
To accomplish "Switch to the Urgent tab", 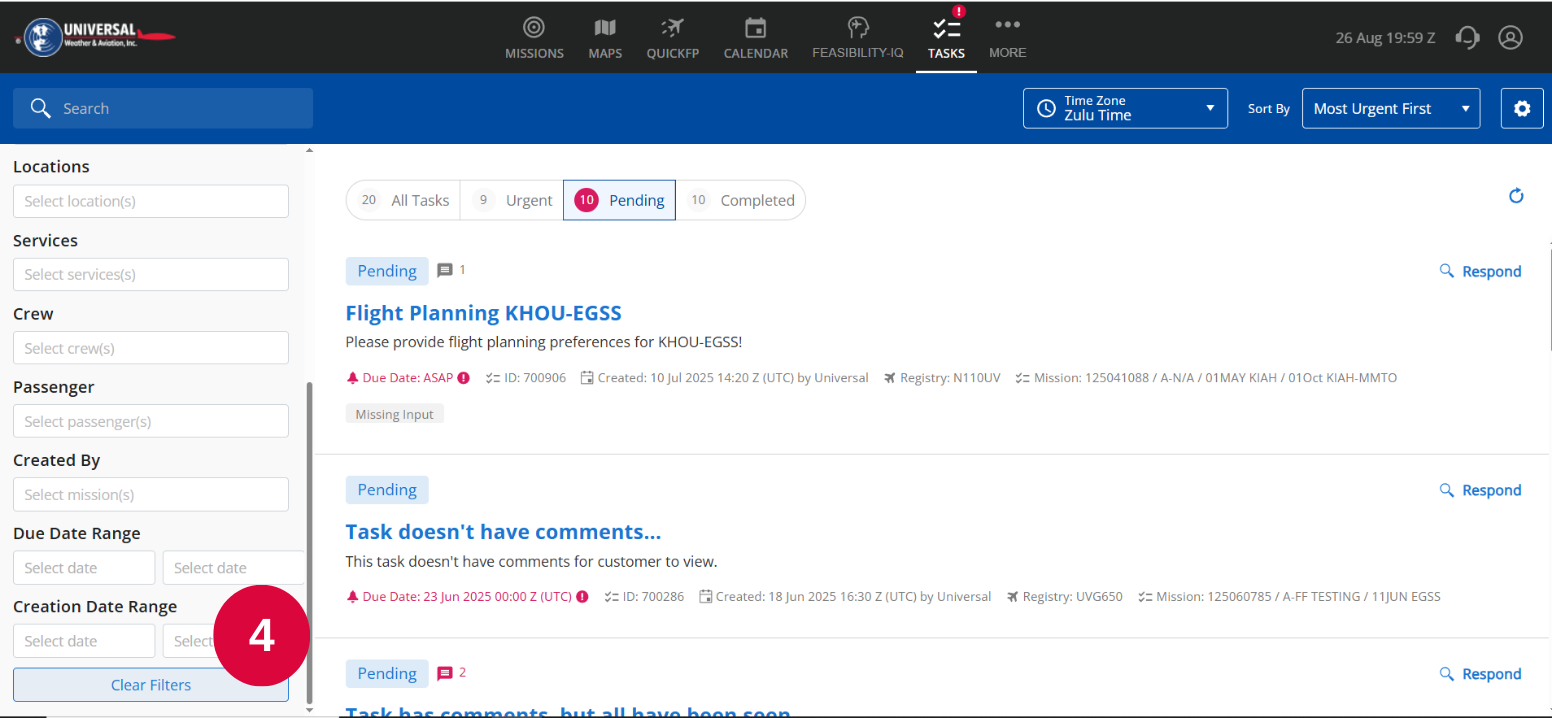I will 512,200.
